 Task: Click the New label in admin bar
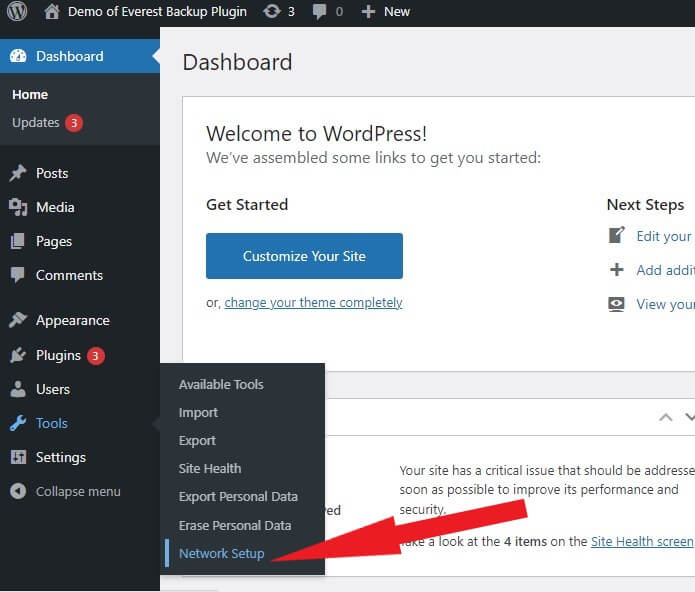(397, 12)
